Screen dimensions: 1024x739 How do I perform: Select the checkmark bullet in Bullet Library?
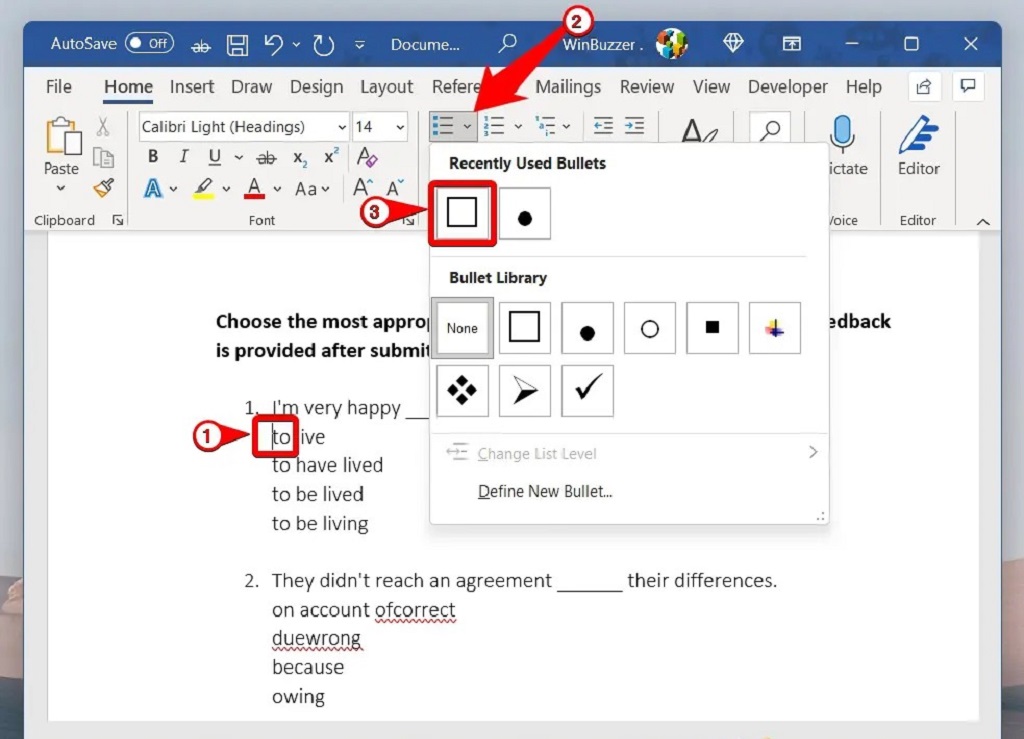pyautogui.click(x=587, y=390)
